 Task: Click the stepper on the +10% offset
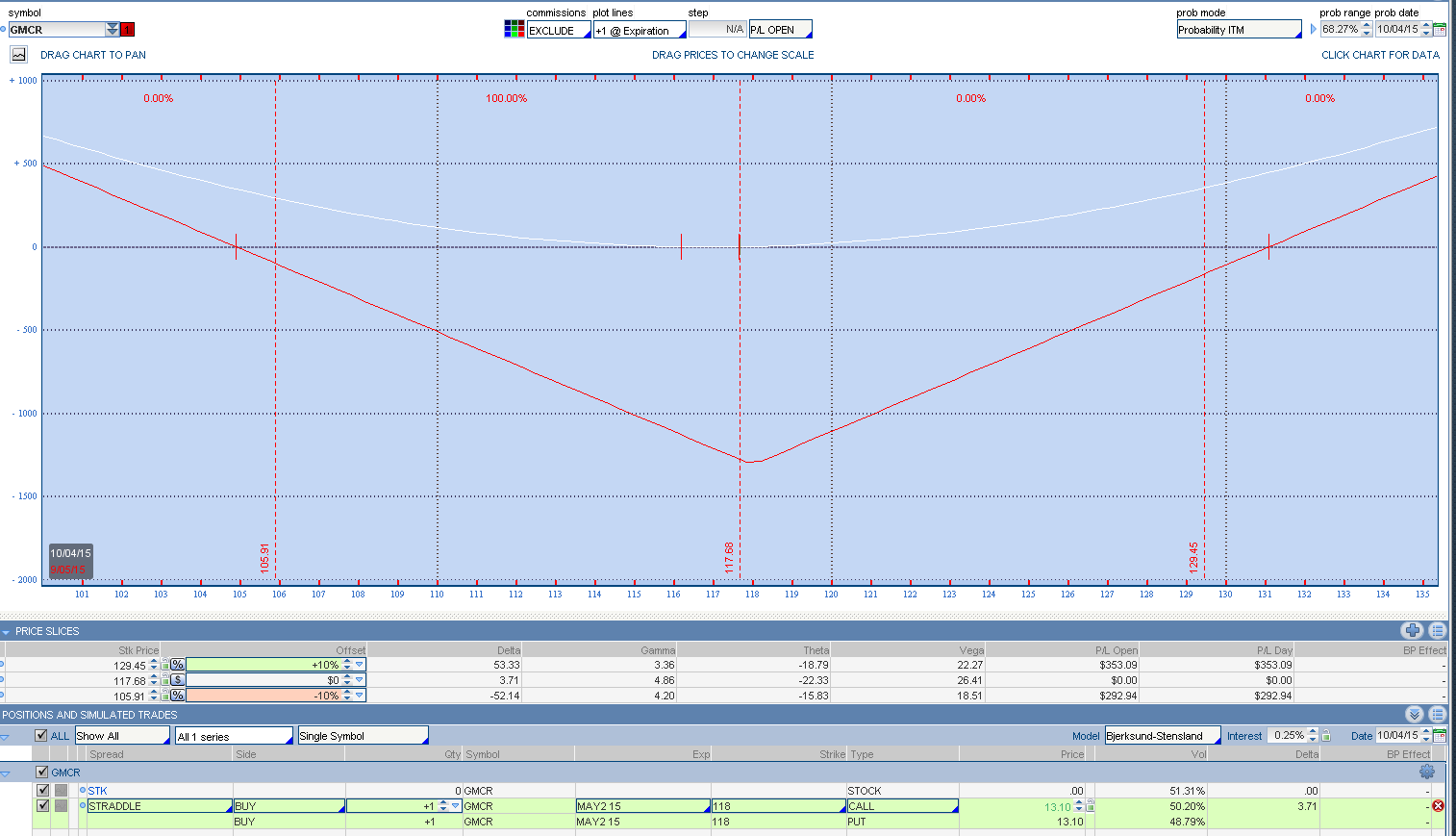(347, 665)
